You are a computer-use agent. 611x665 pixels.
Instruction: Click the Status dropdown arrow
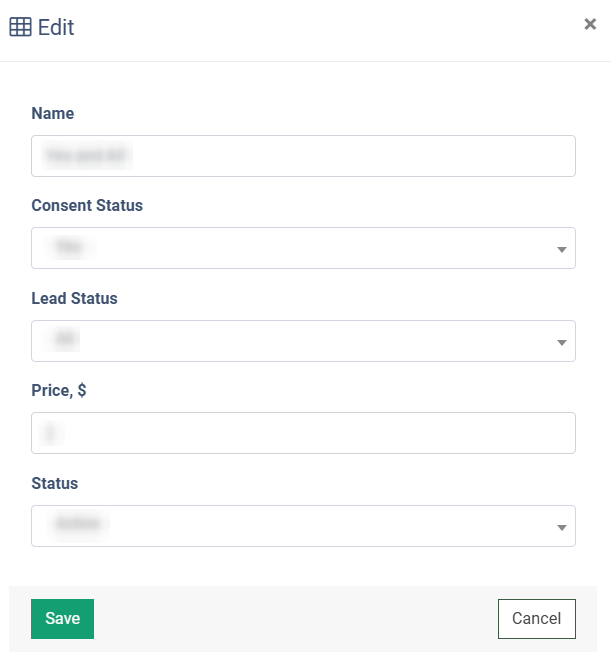[x=561, y=528]
